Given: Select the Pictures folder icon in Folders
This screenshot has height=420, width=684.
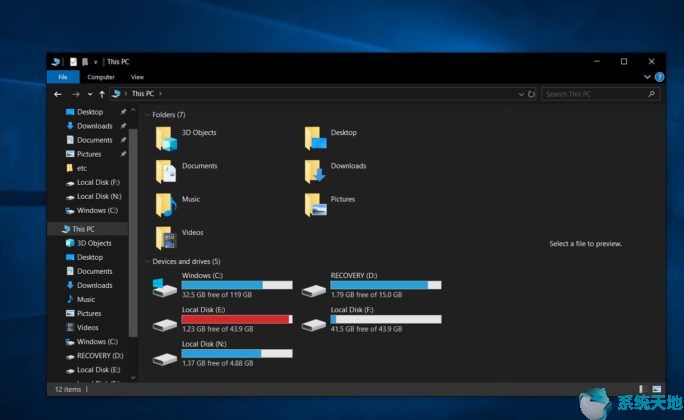Looking at the screenshot, I should tap(315, 205).
